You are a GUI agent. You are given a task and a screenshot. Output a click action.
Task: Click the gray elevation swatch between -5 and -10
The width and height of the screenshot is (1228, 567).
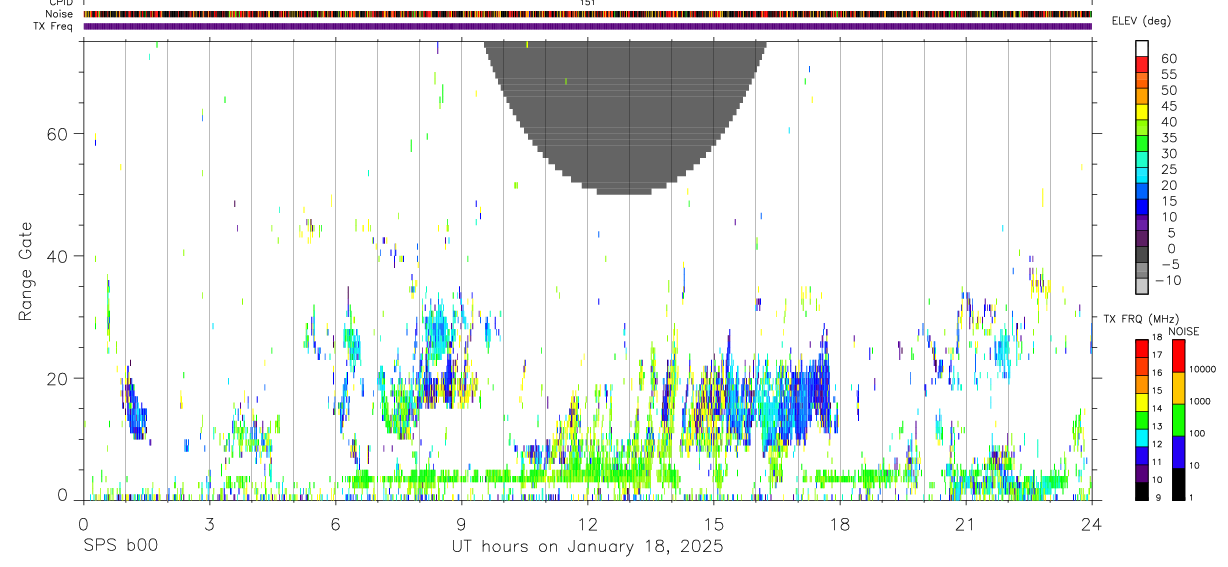click(x=1142, y=272)
